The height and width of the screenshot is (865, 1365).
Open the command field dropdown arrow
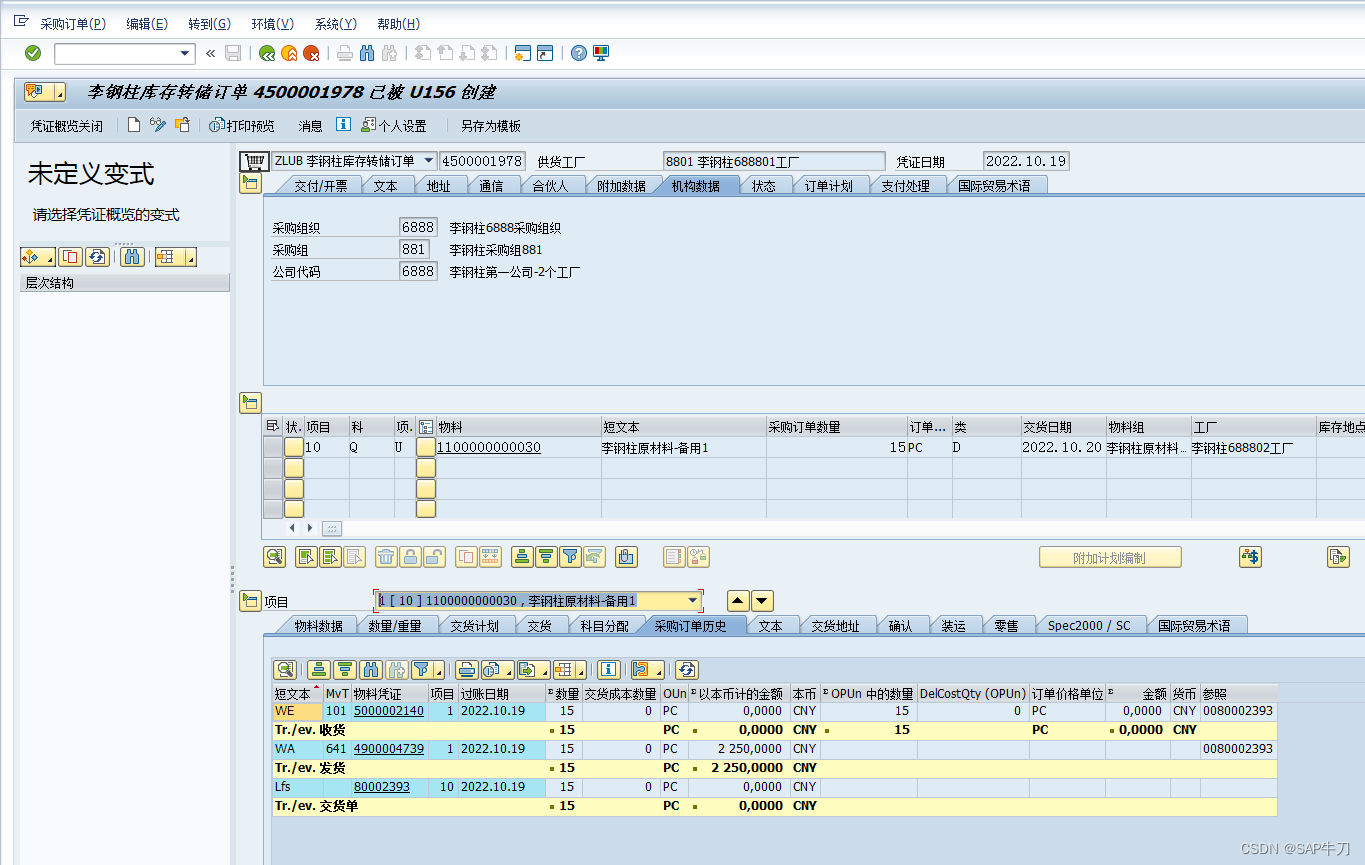coord(185,53)
